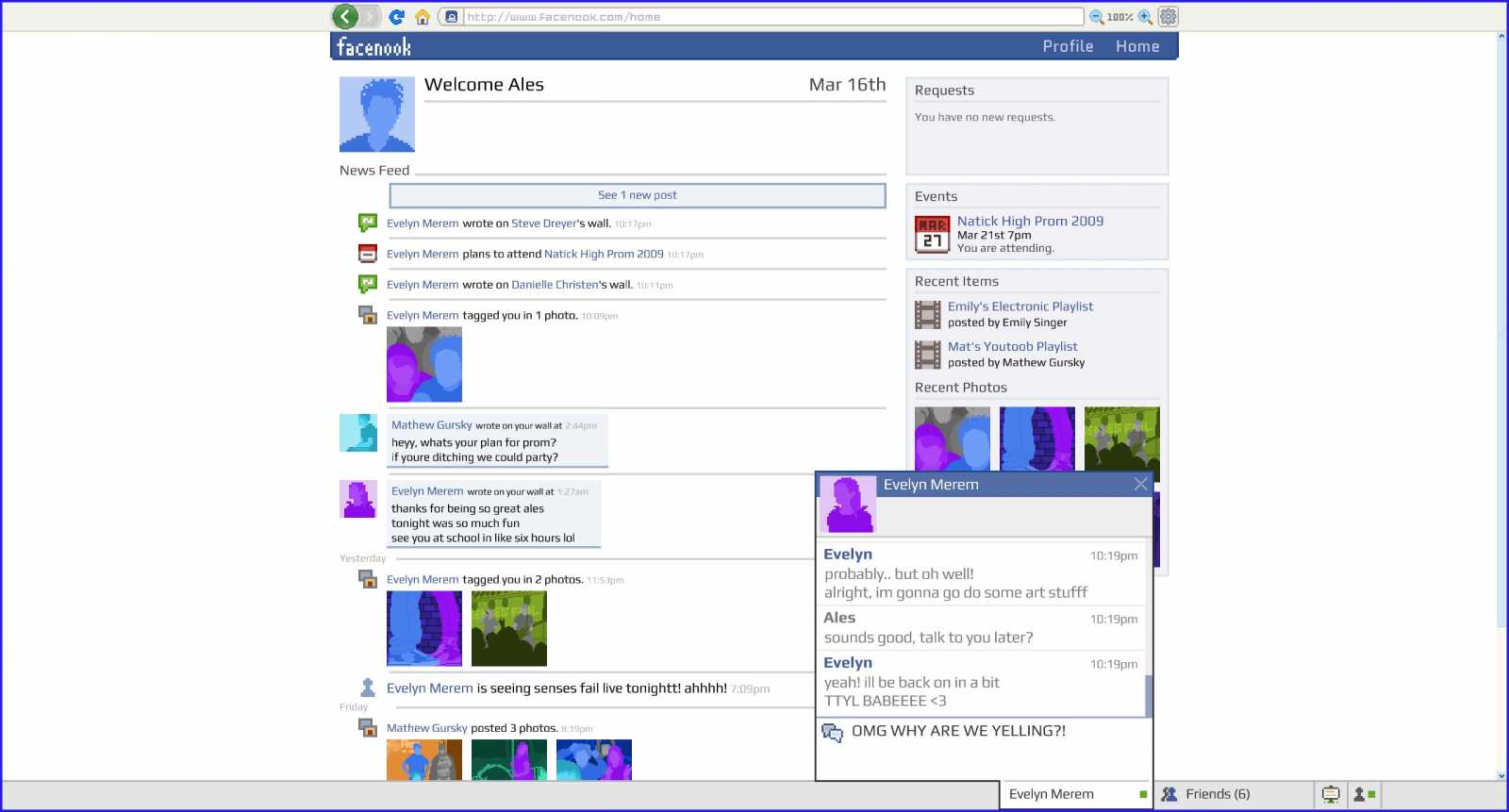Open Mat's Youtoob Playlist link
This screenshot has height=812, width=1509.
[1012, 346]
